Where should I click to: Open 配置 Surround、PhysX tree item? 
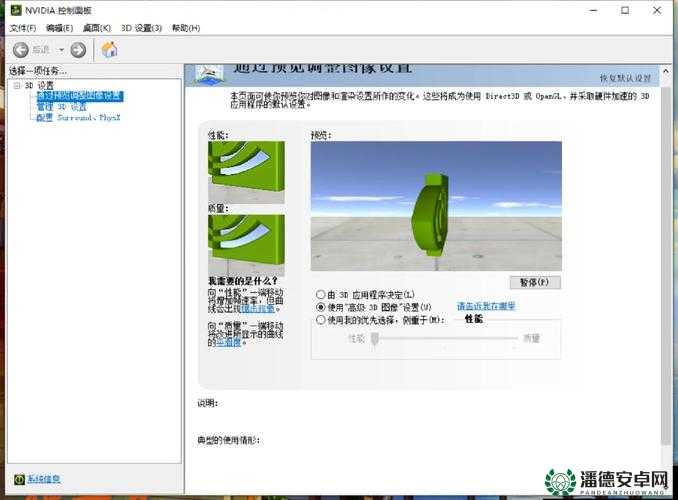click(x=78, y=117)
